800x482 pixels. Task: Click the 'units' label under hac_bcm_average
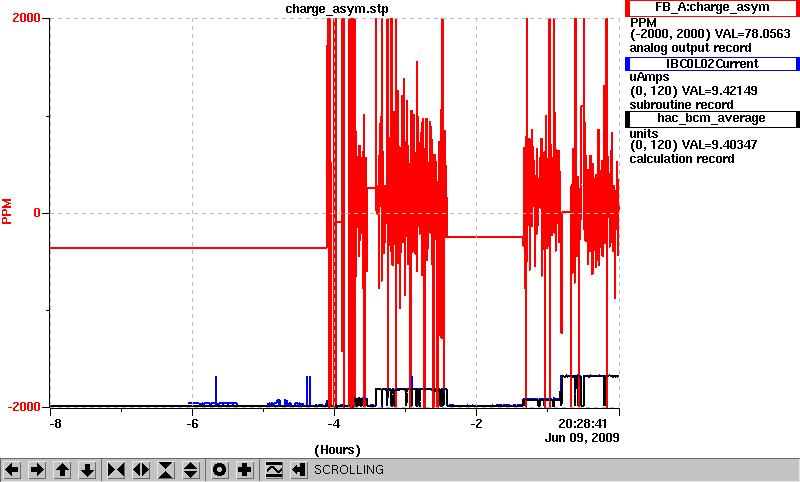click(x=644, y=134)
